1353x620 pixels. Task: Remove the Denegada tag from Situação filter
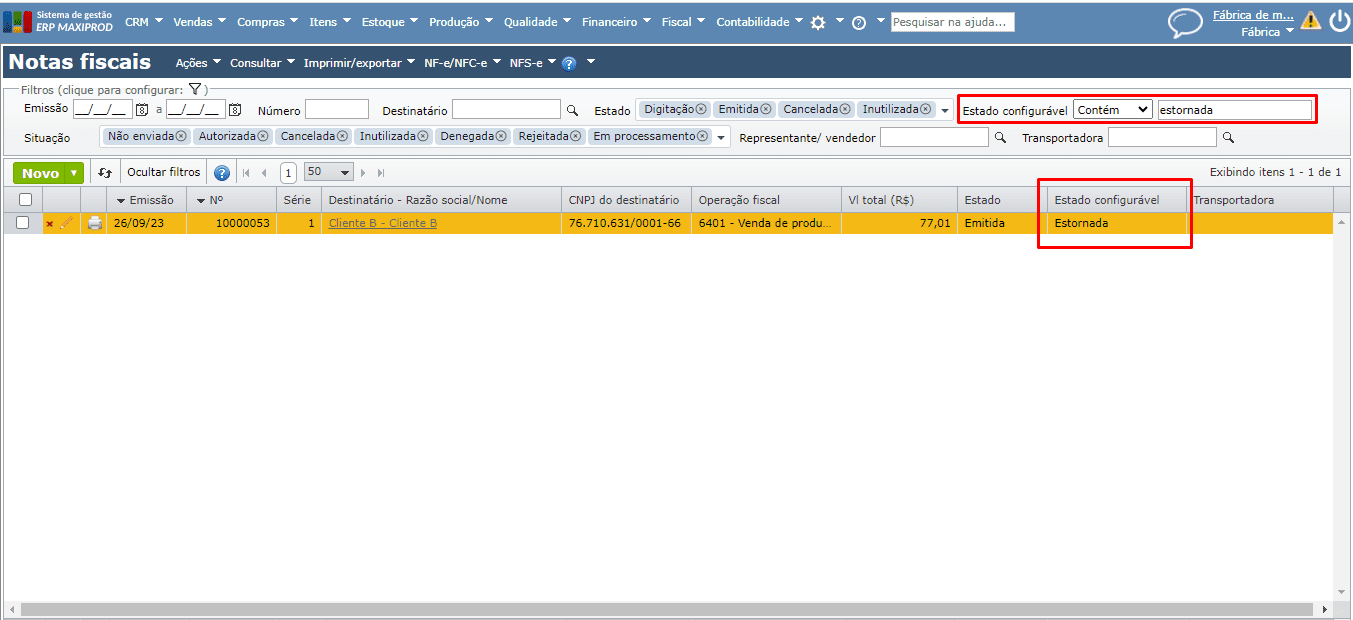point(503,136)
